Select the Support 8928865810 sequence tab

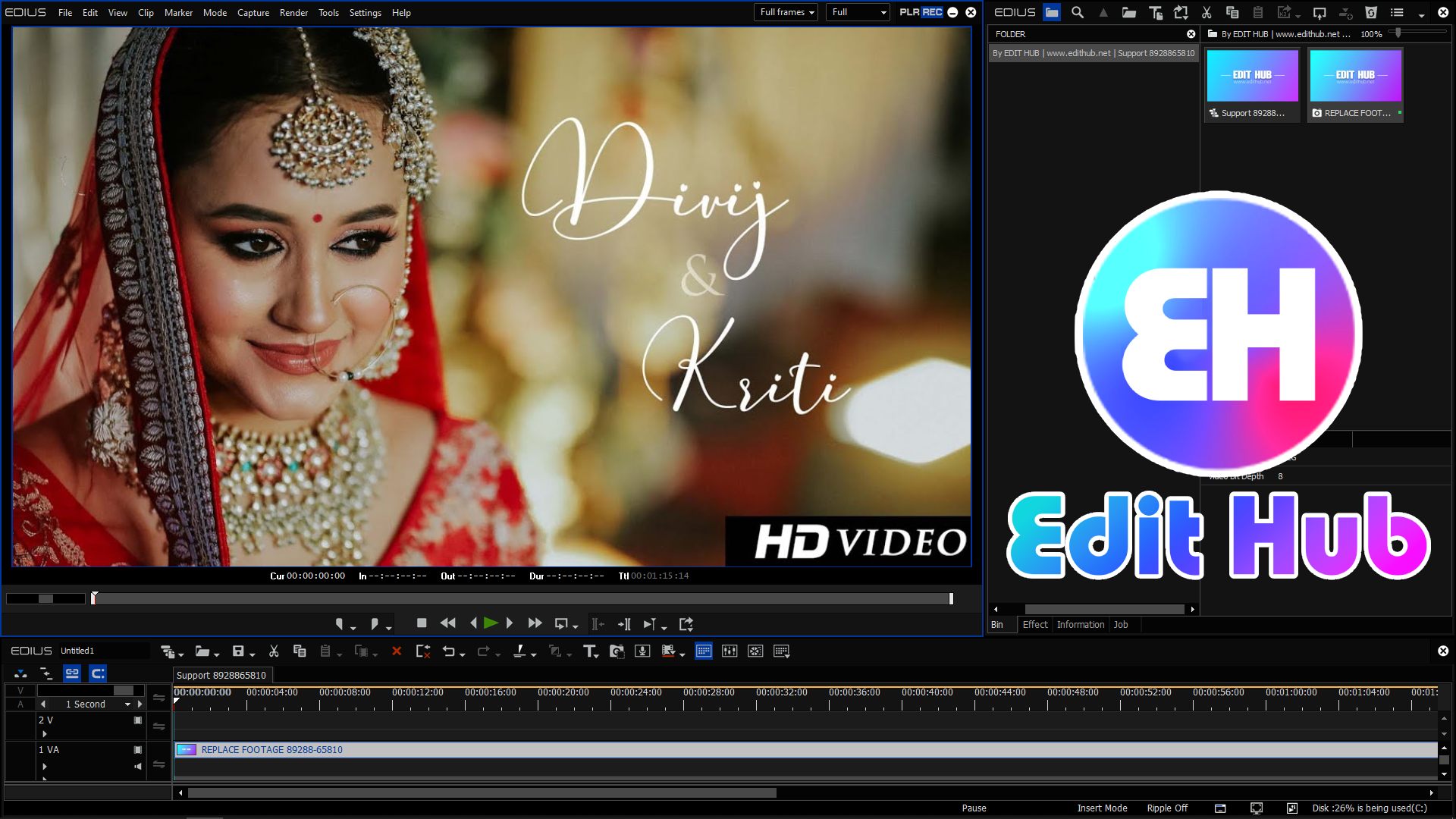pyautogui.click(x=221, y=675)
